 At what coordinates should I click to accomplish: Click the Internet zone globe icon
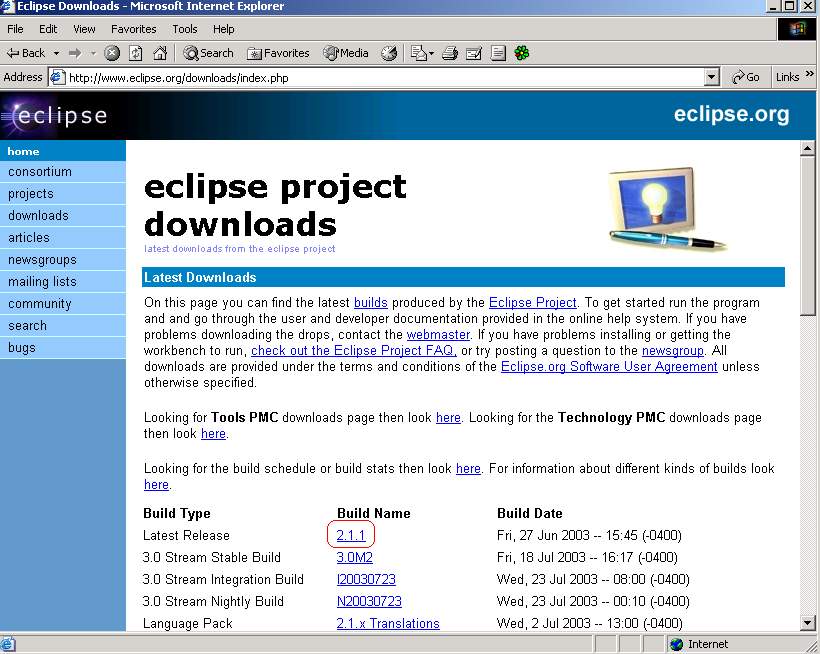[x=676, y=644]
